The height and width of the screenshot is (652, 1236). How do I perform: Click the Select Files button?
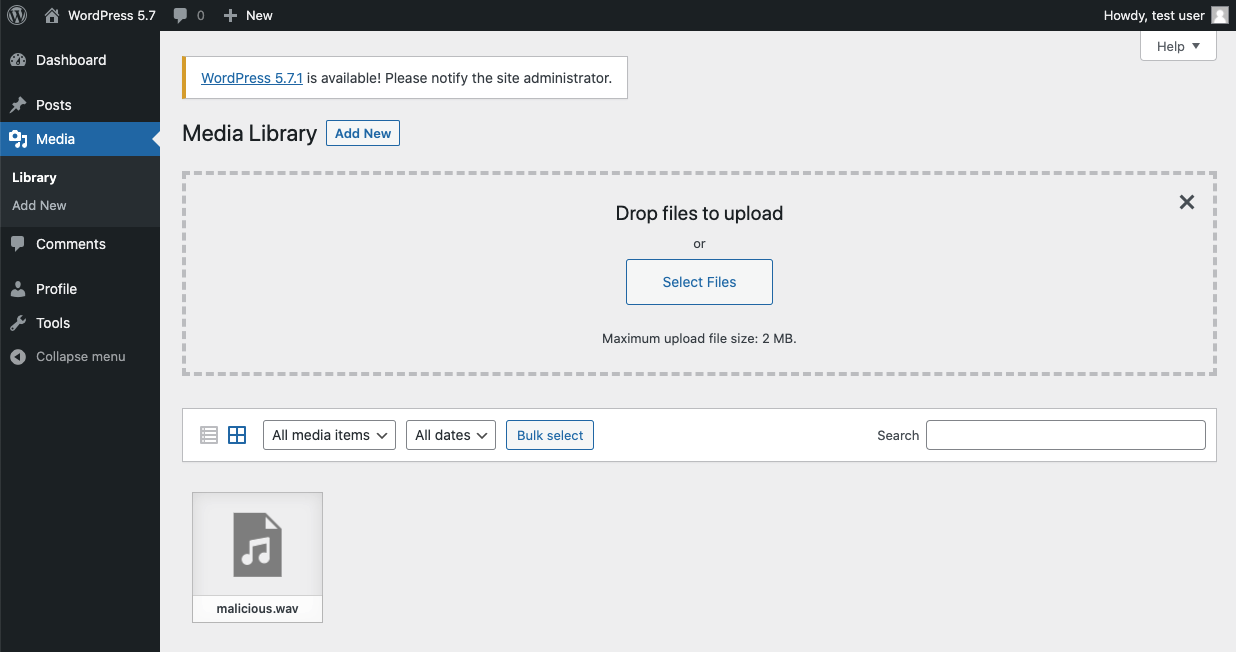(x=699, y=282)
